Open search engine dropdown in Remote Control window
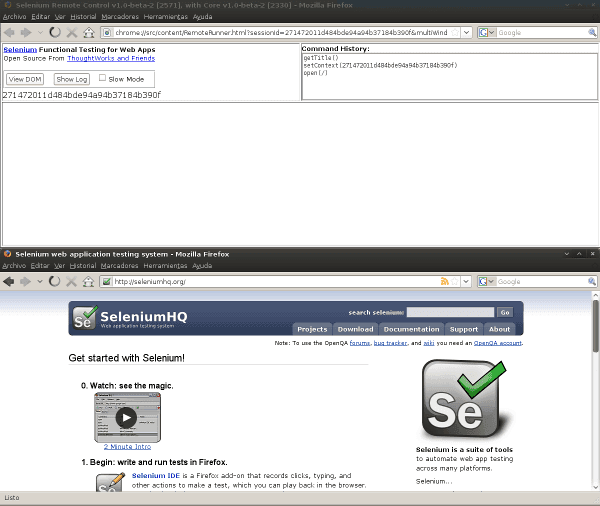The width and height of the screenshot is (600, 506). tap(488, 33)
